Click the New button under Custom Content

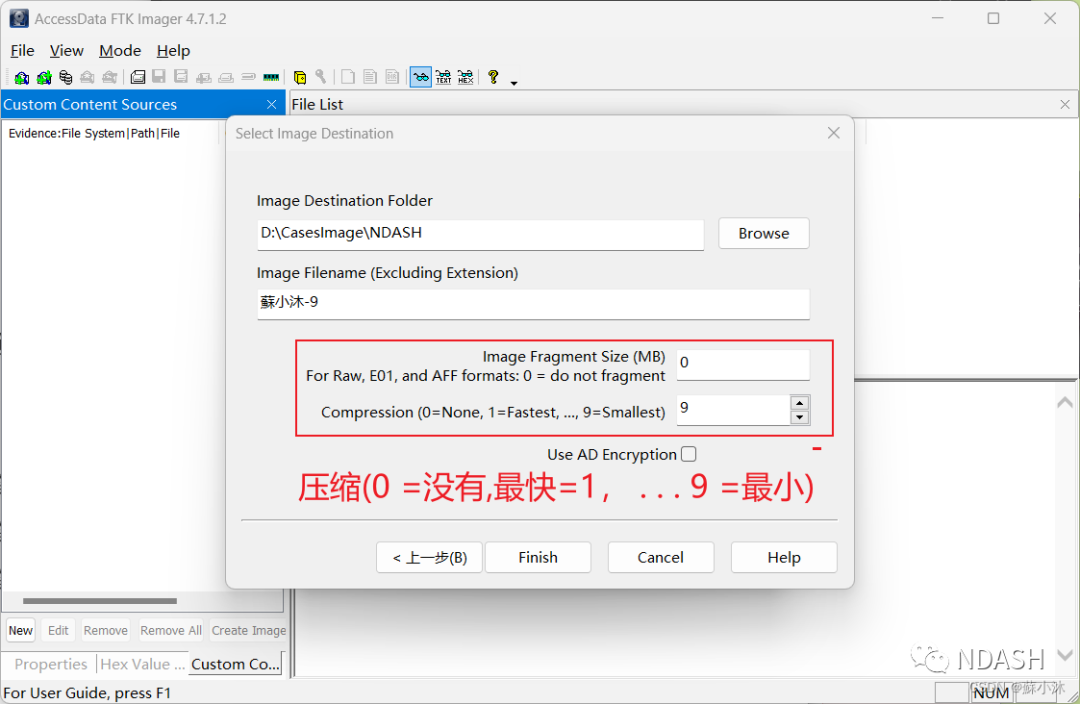[x=21, y=630]
